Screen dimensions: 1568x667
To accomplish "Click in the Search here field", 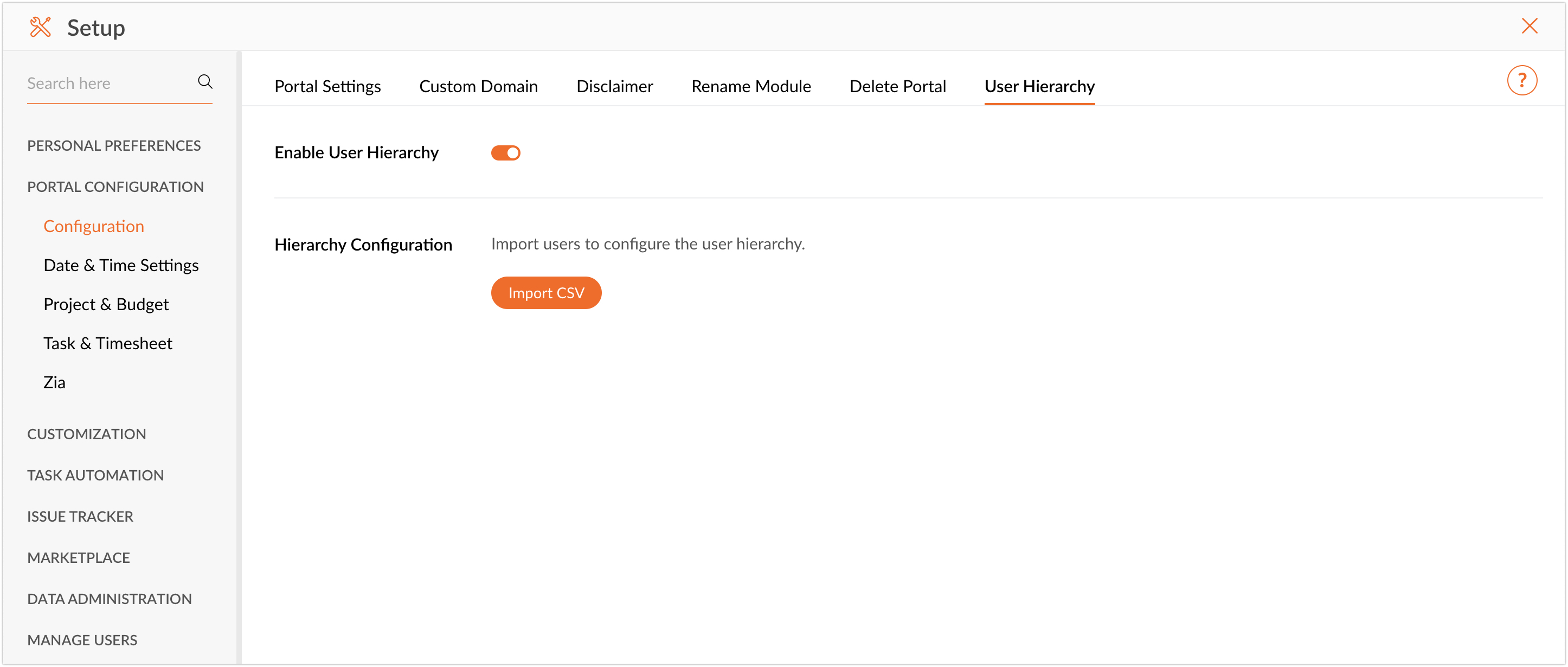I will click(106, 84).
